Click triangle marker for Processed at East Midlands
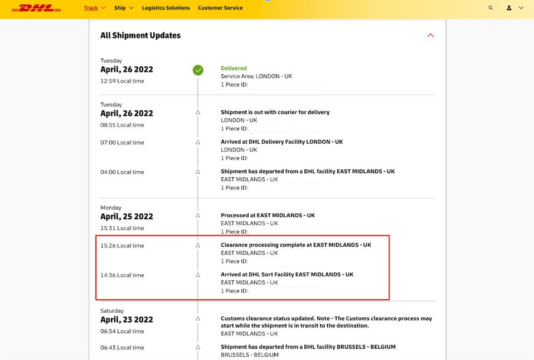The image size is (534, 360). [198, 215]
